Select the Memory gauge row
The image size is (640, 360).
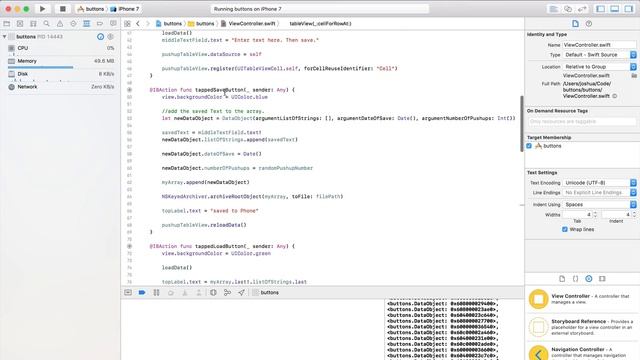(60, 62)
